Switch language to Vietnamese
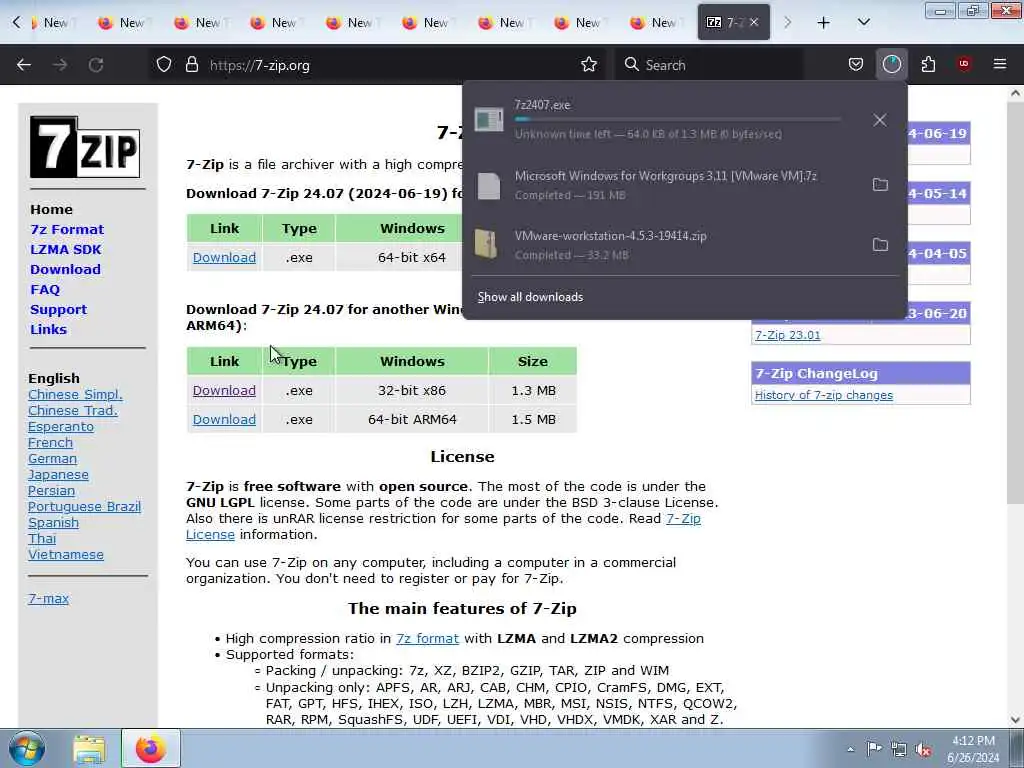This screenshot has width=1024, height=768. click(66, 554)
